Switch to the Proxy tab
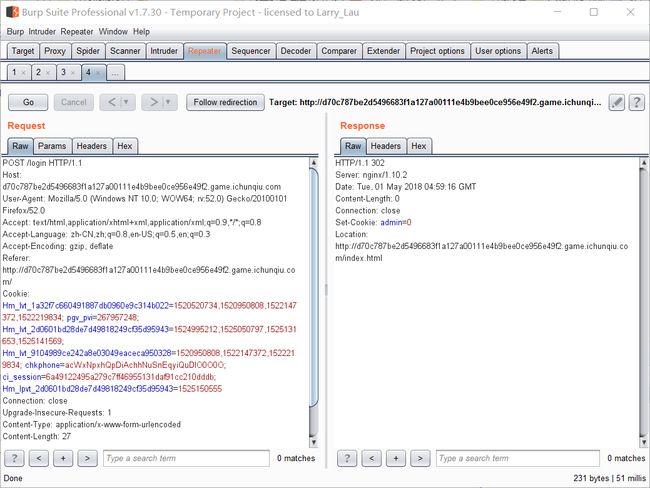 55,51
